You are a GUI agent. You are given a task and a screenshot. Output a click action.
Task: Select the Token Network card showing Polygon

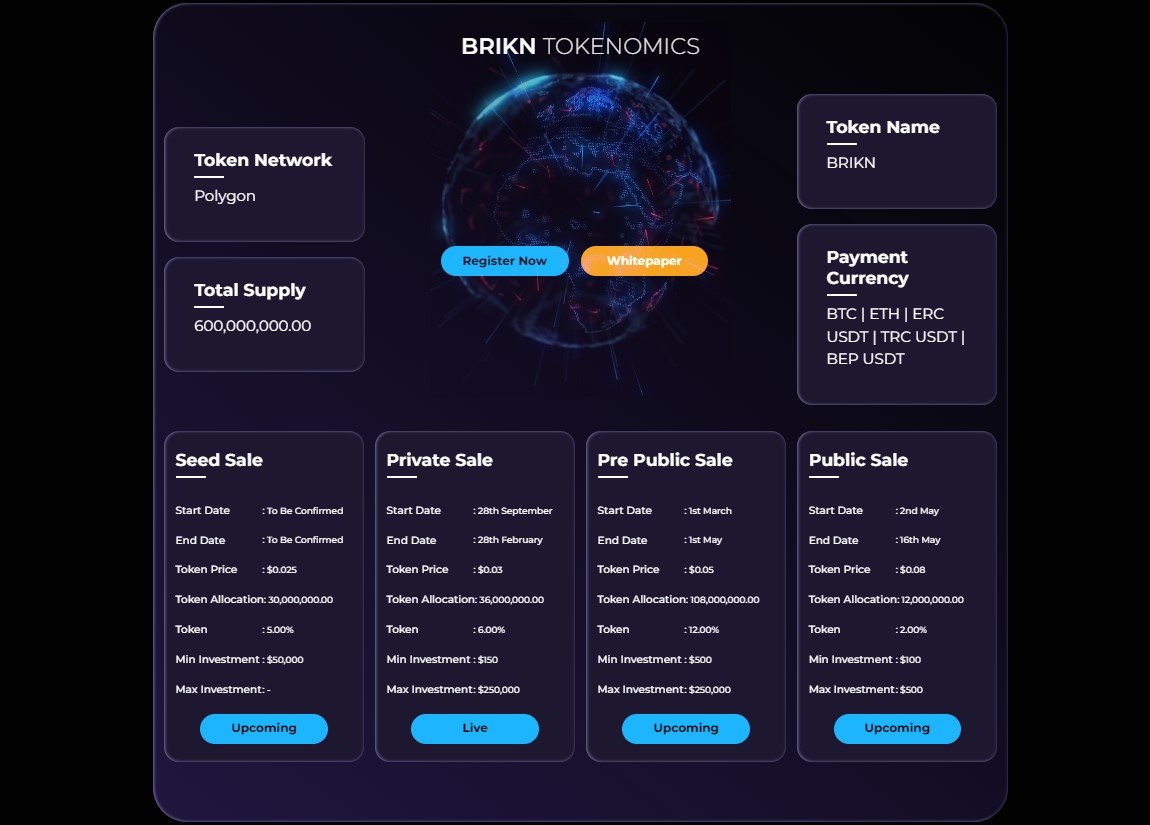tap(263, 183)
